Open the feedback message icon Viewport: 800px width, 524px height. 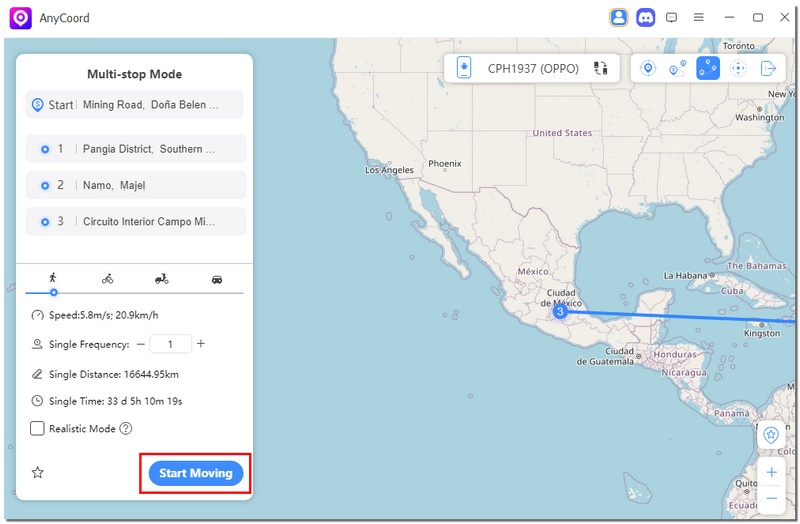pos(672,17)
